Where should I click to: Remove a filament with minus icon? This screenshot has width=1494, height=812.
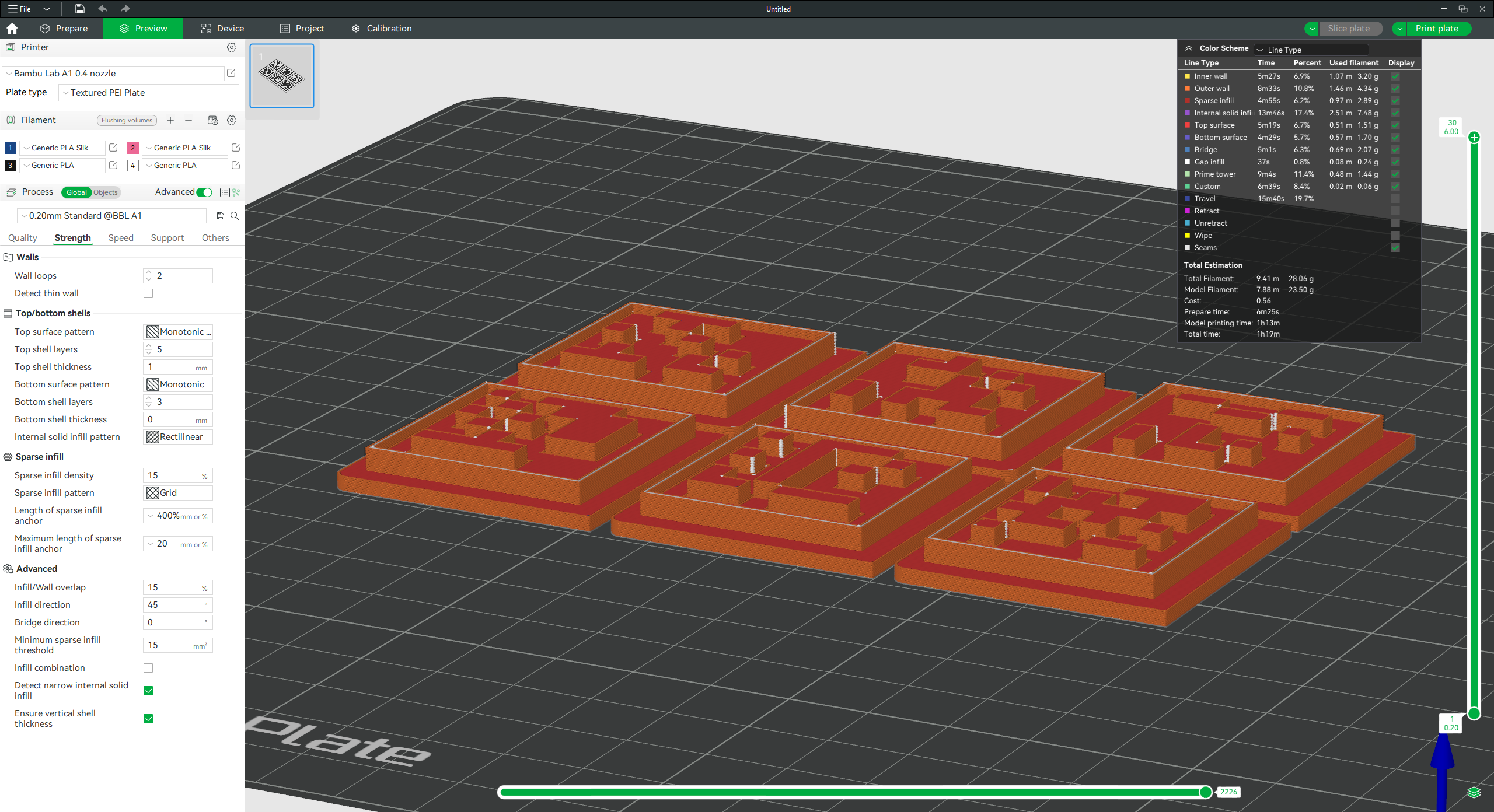[189, 120]
